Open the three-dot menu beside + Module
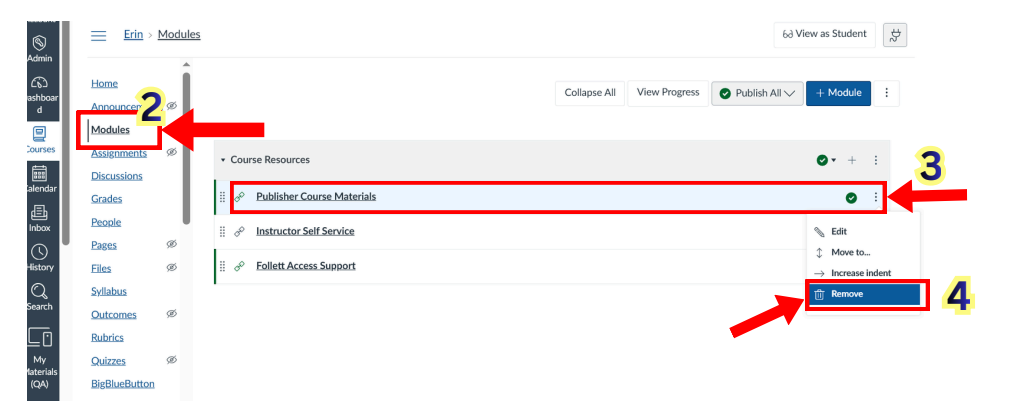The image size is (1021, 414). (886, 93)
